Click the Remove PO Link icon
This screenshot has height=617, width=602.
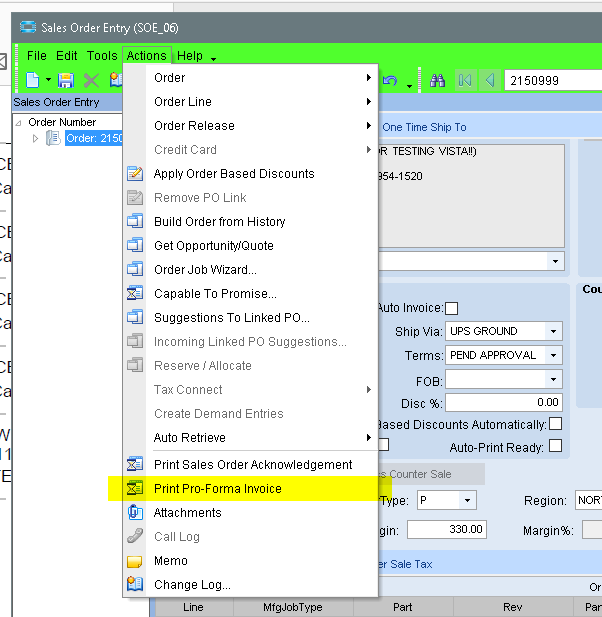pos(135,198)
